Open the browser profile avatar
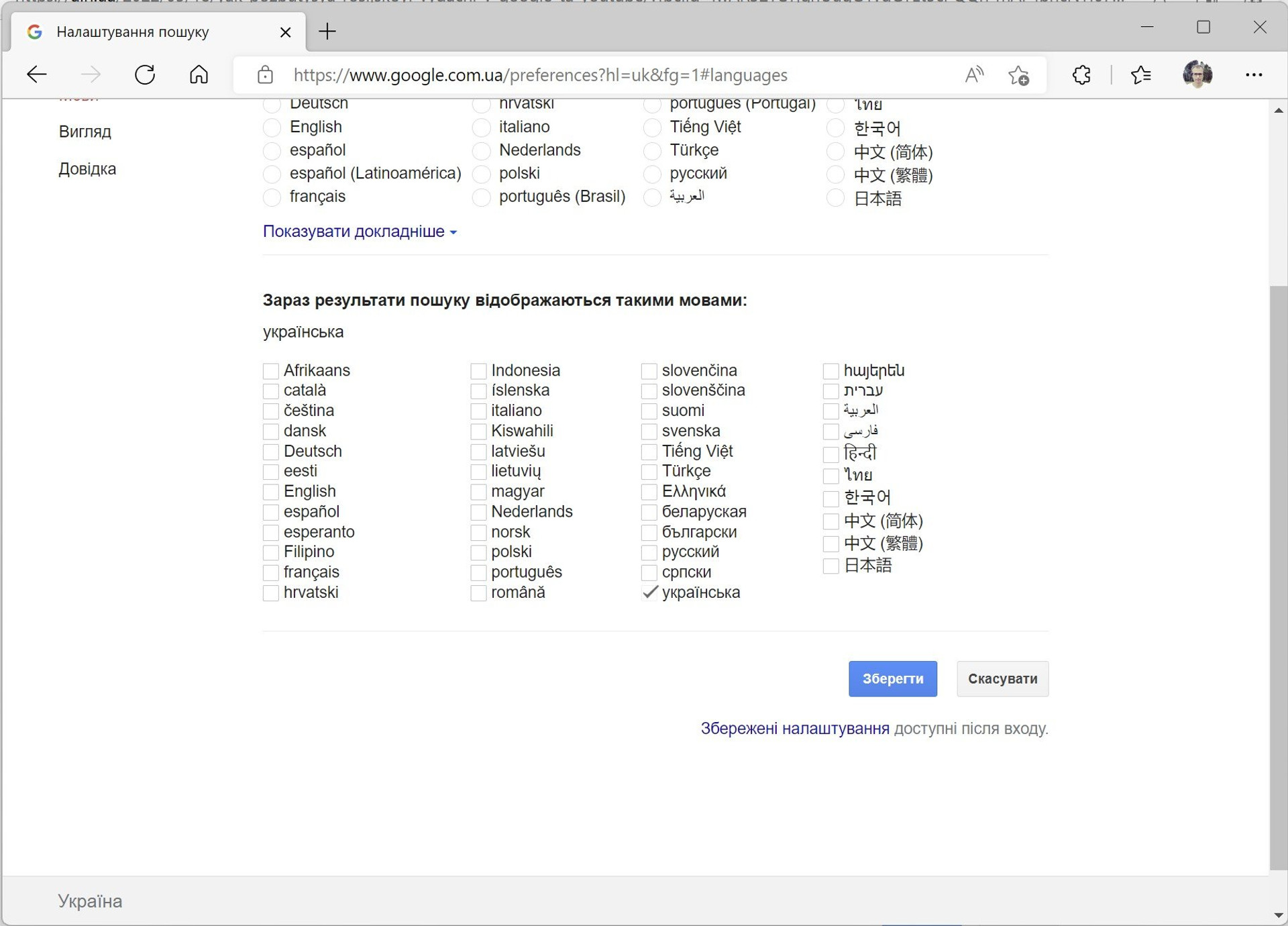This screenshot has height=926, width=1288. point(1197,74)
